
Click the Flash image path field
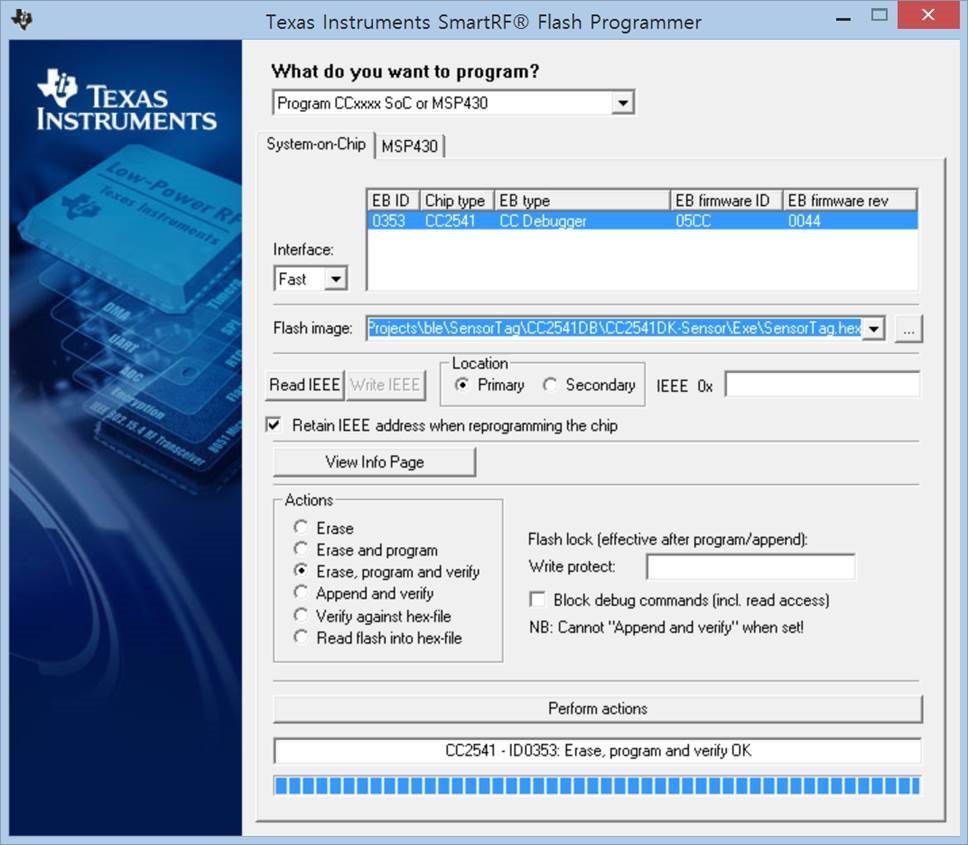pos(615,328)
